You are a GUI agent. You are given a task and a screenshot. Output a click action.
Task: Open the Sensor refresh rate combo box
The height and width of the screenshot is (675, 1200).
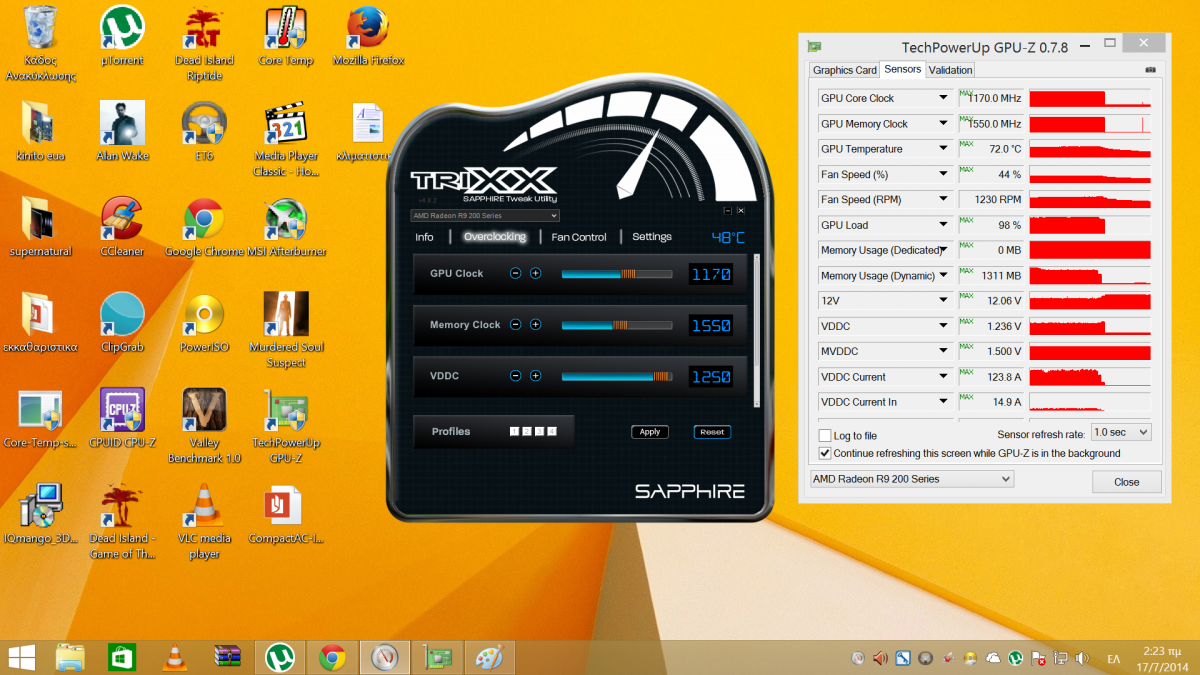click(1120, 433)
